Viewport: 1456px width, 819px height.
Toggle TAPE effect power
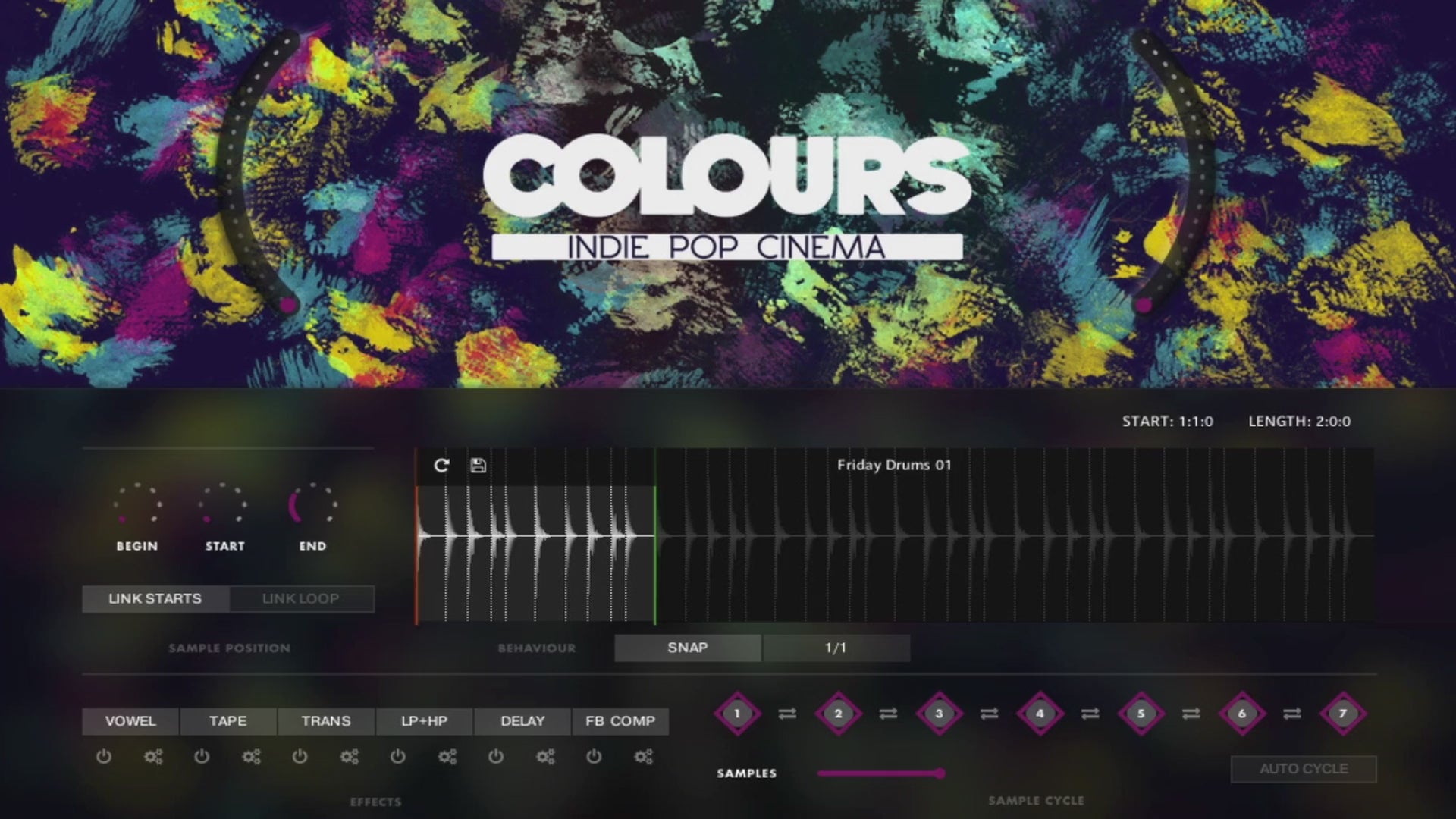tap(202, 756)
